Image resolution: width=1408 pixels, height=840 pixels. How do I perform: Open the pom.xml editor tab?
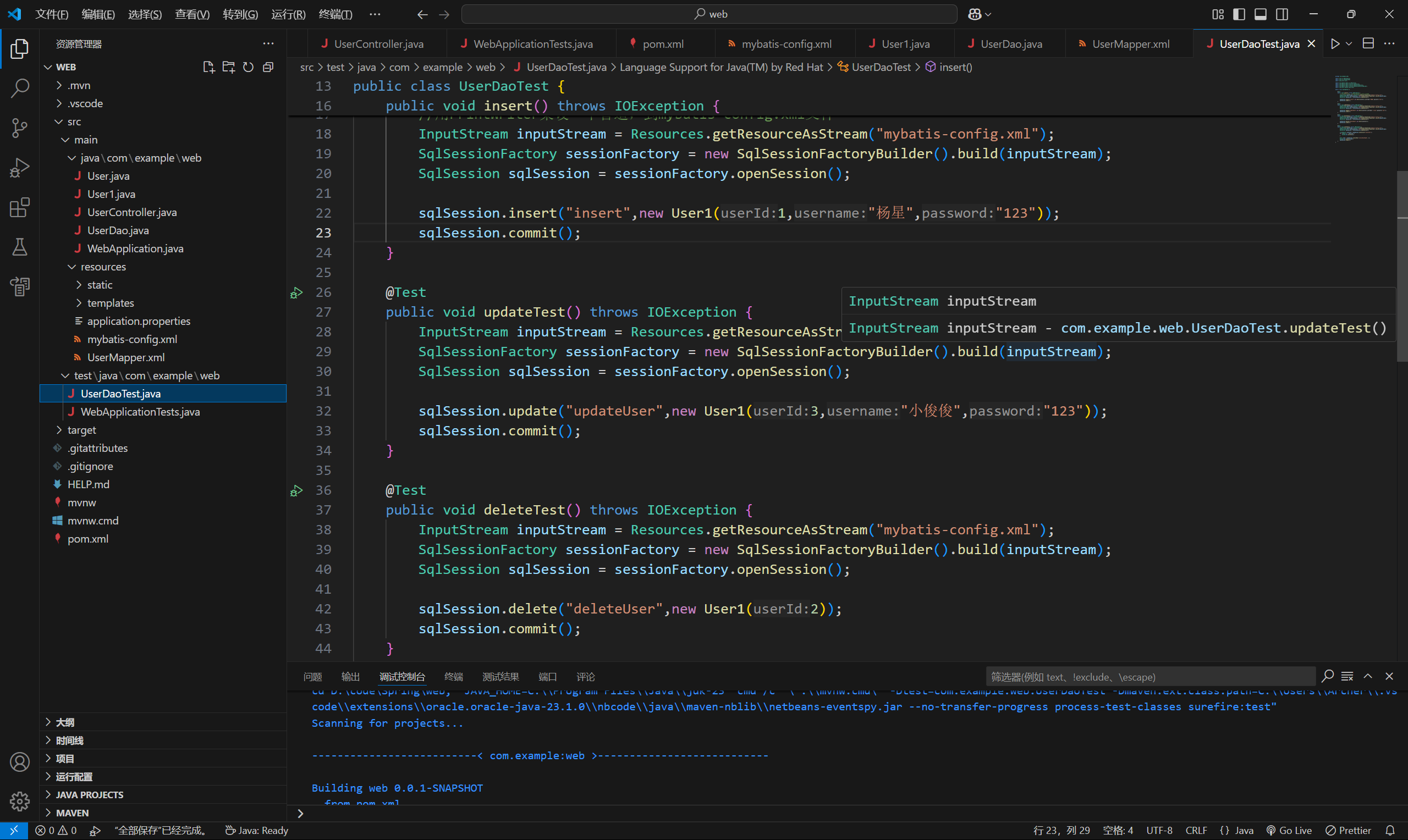[662, 44]
